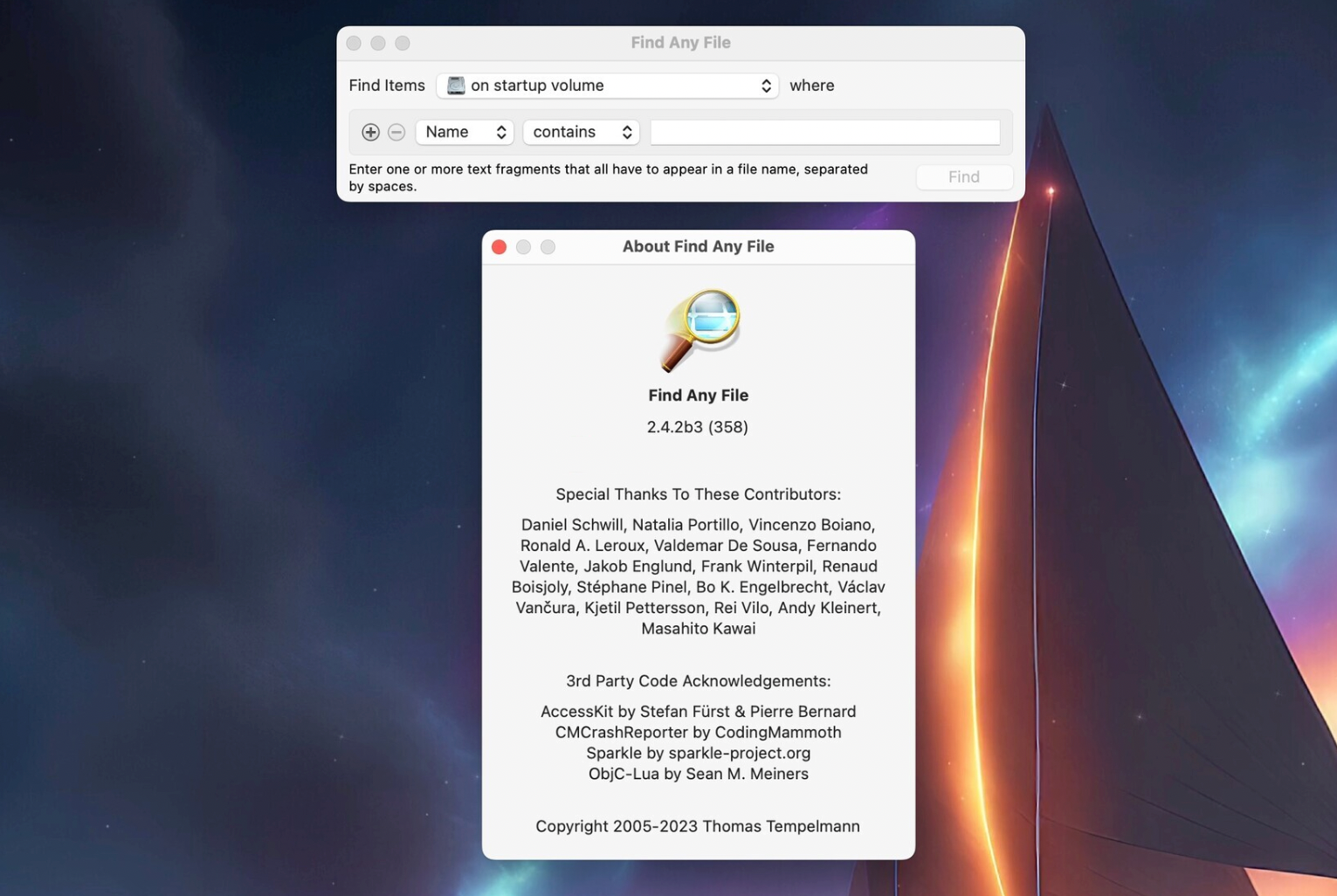Click the 'CMCrashReporter by CodingMammoth' line
Image resolution: width=1337 pixels, height=896 pixels.
coord(699,733)
